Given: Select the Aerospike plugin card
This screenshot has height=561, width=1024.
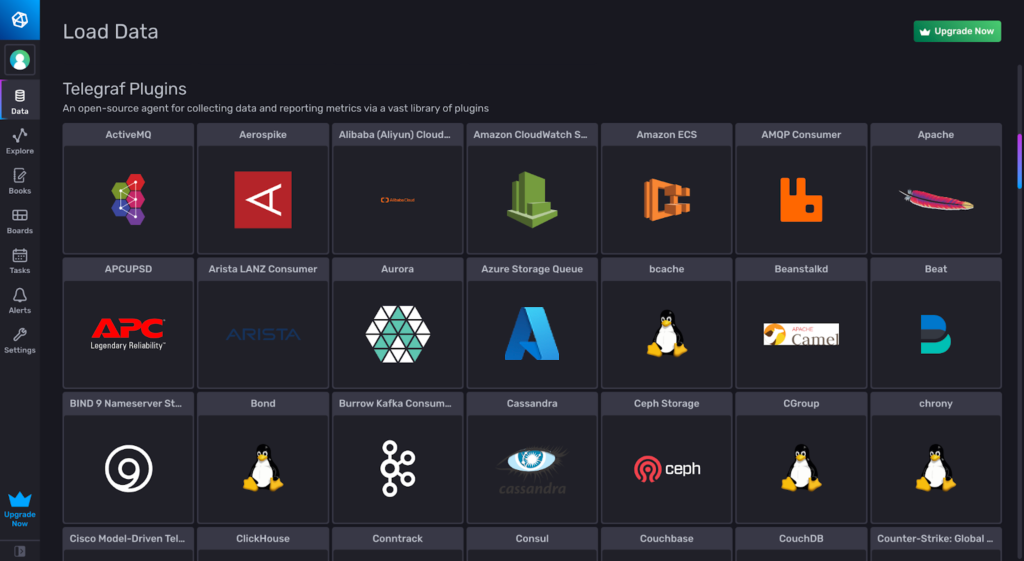Looking at the screenshot, I should [x=263, y=189].
